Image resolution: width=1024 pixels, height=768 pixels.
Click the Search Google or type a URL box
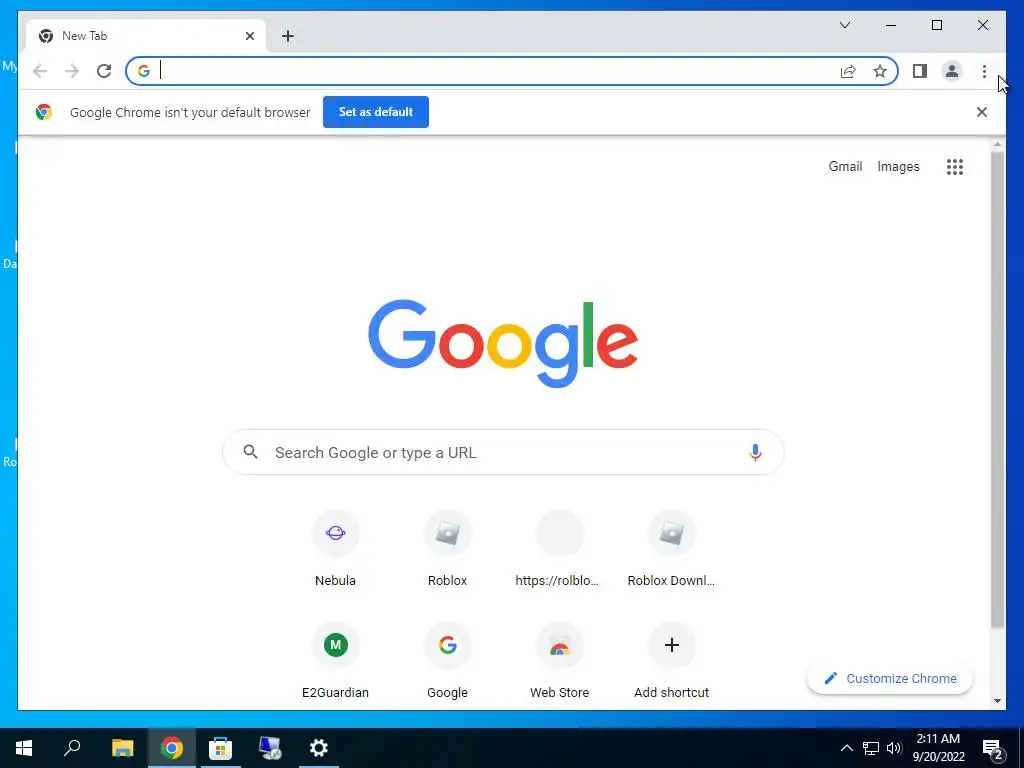point(503,452)
